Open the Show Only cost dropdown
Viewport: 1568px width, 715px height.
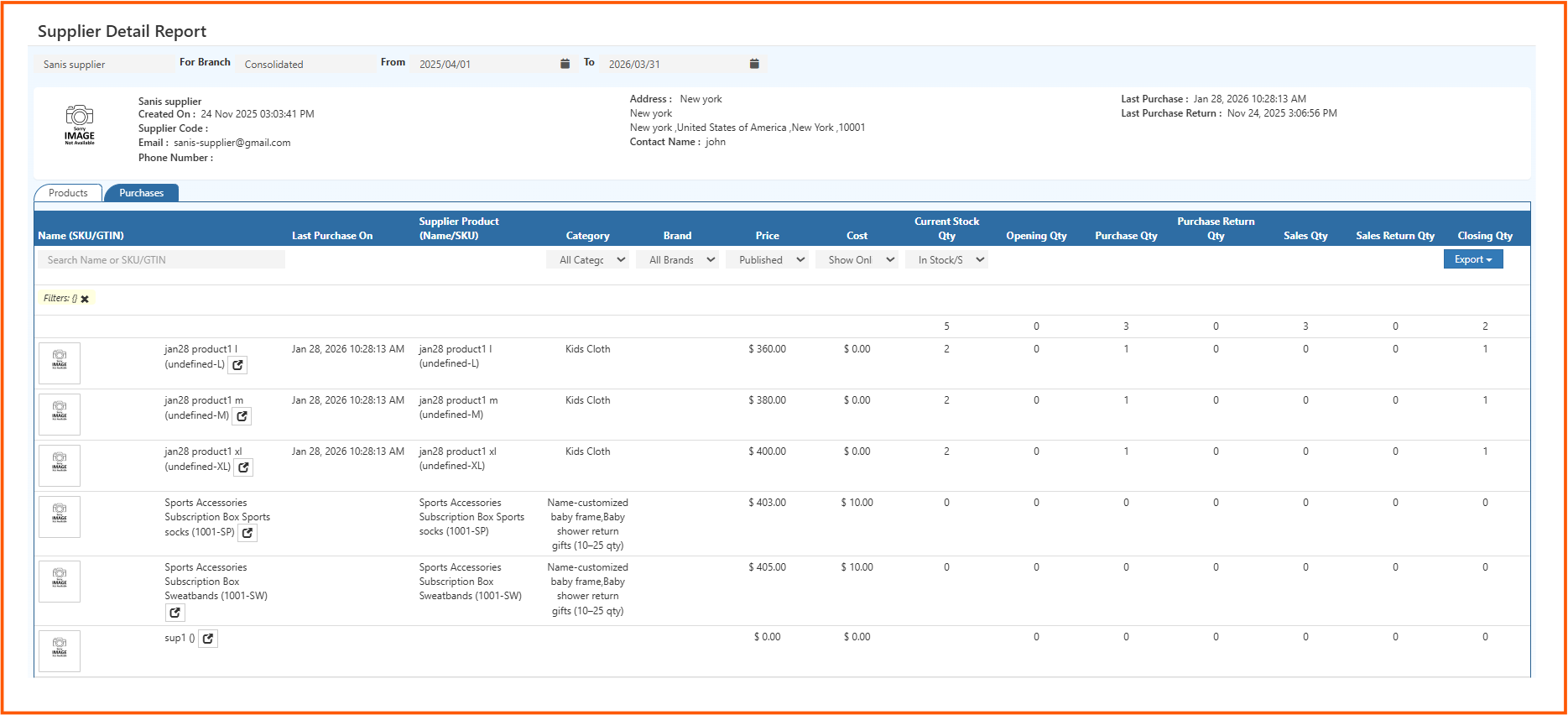tap(857, 260)
